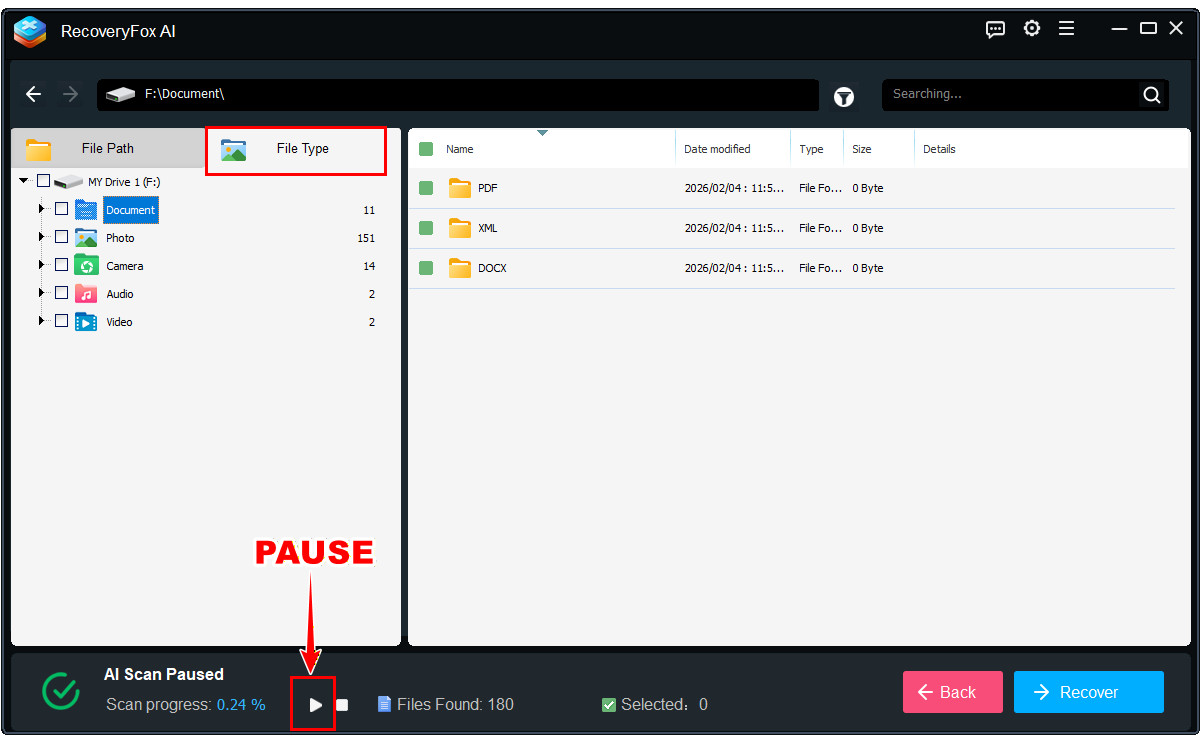Click the feedback chat icon

point(995,29)
